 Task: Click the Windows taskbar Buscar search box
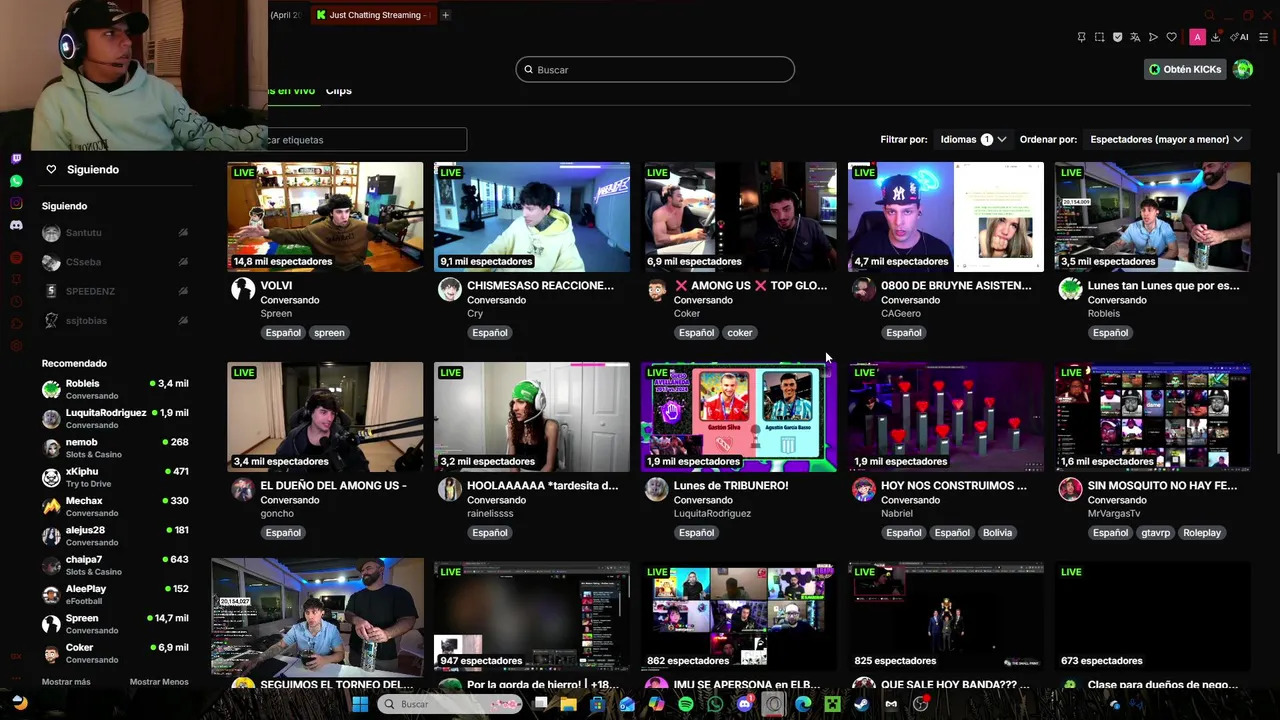click(x=452, y=704)
